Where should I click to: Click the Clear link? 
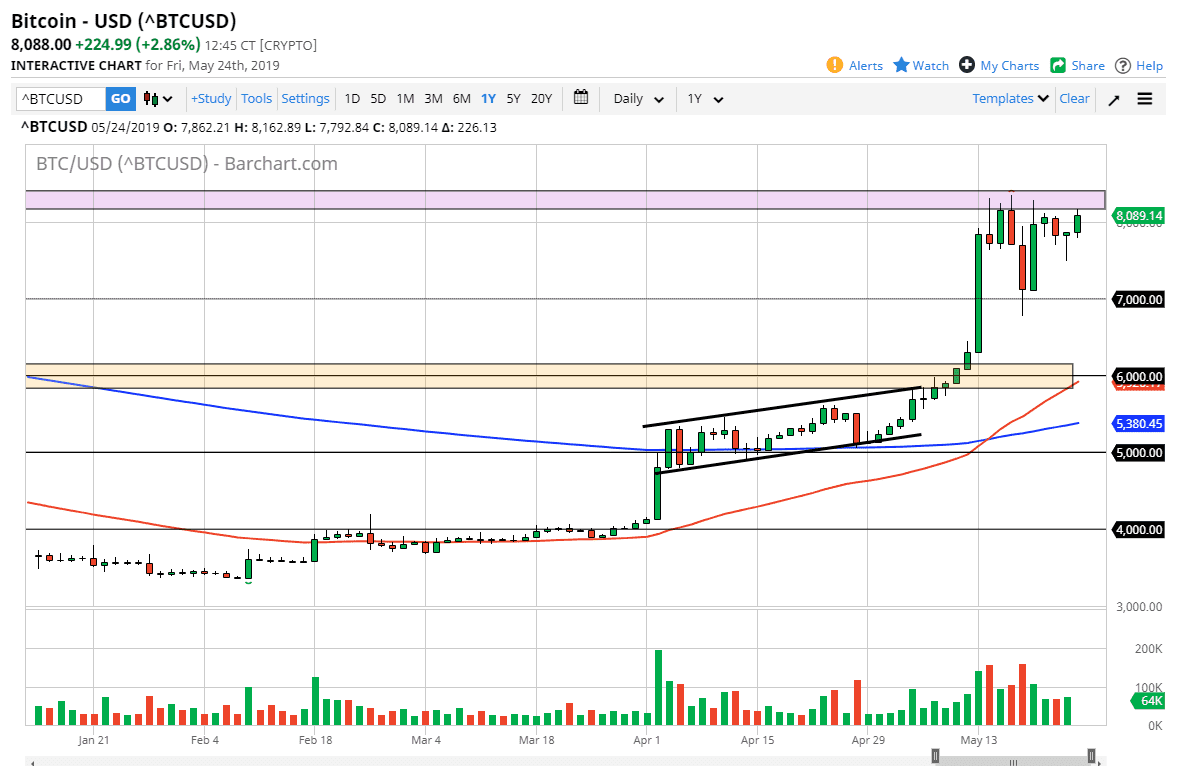pos(1074,98)
